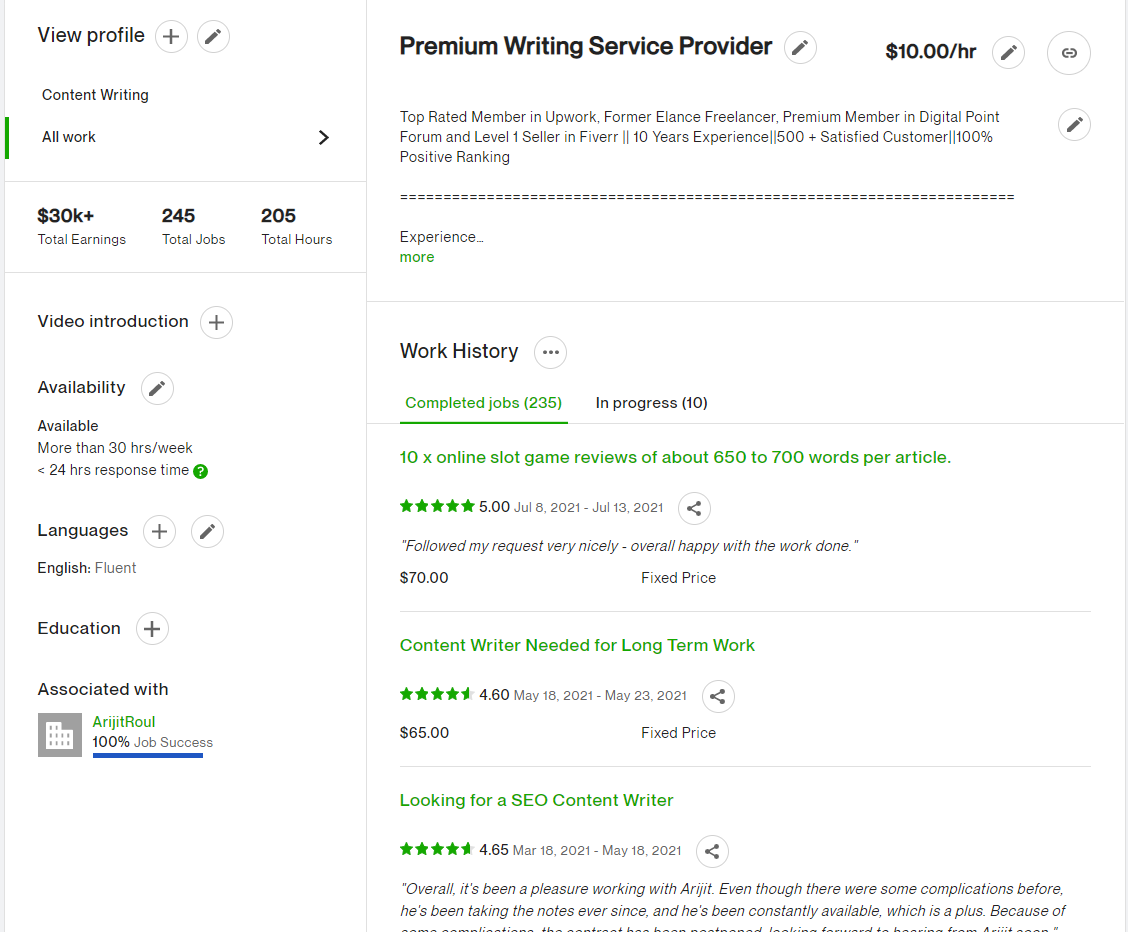Add a video introduction

click(216, 323)
